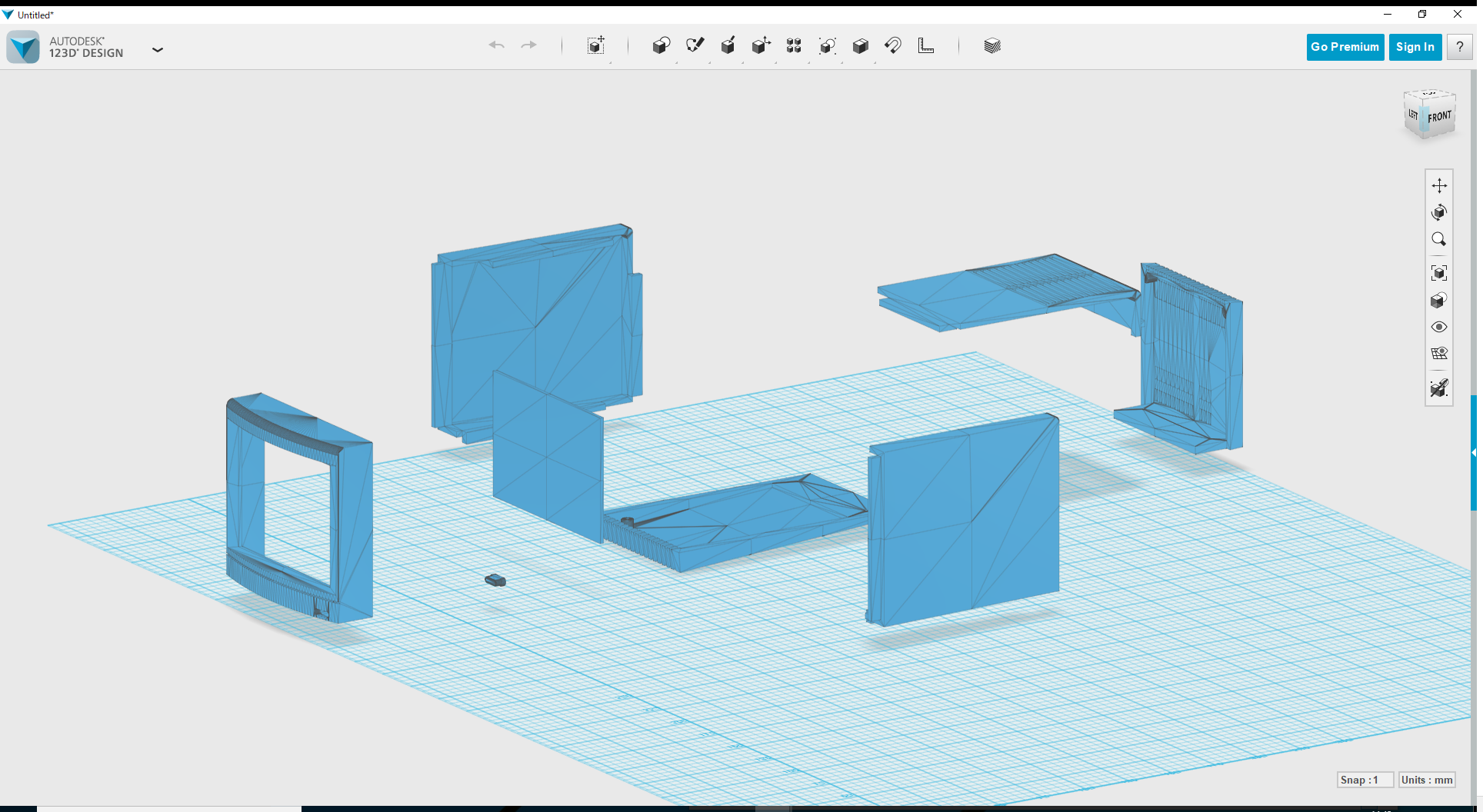Click the Undo arrow
This screenshot has height=812, width=1483.
(497, 45)
